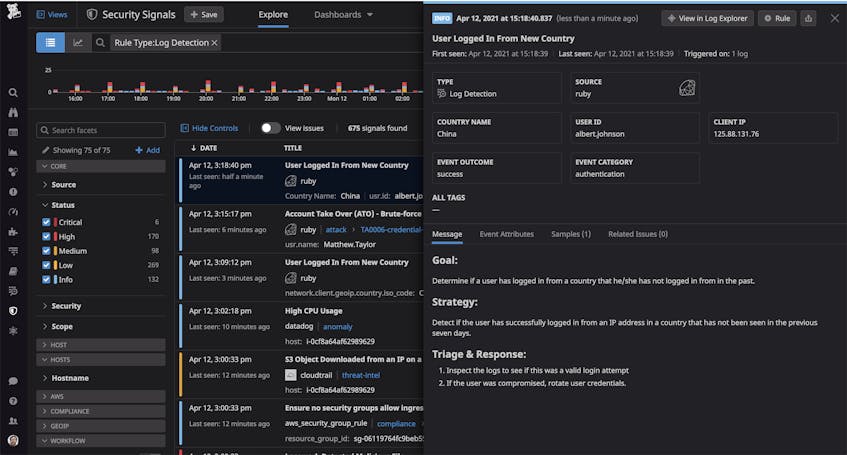Select the Explore tab
This screenshot has width=847, height=455.
point(273,15)
